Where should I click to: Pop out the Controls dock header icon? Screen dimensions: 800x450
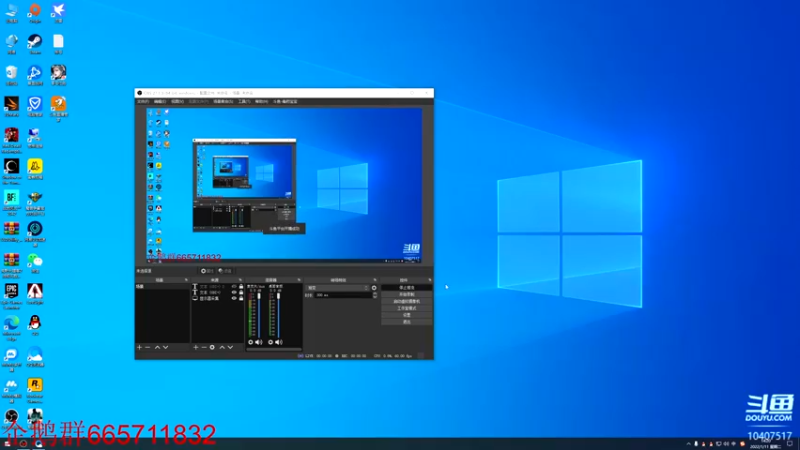coord(430,280)
